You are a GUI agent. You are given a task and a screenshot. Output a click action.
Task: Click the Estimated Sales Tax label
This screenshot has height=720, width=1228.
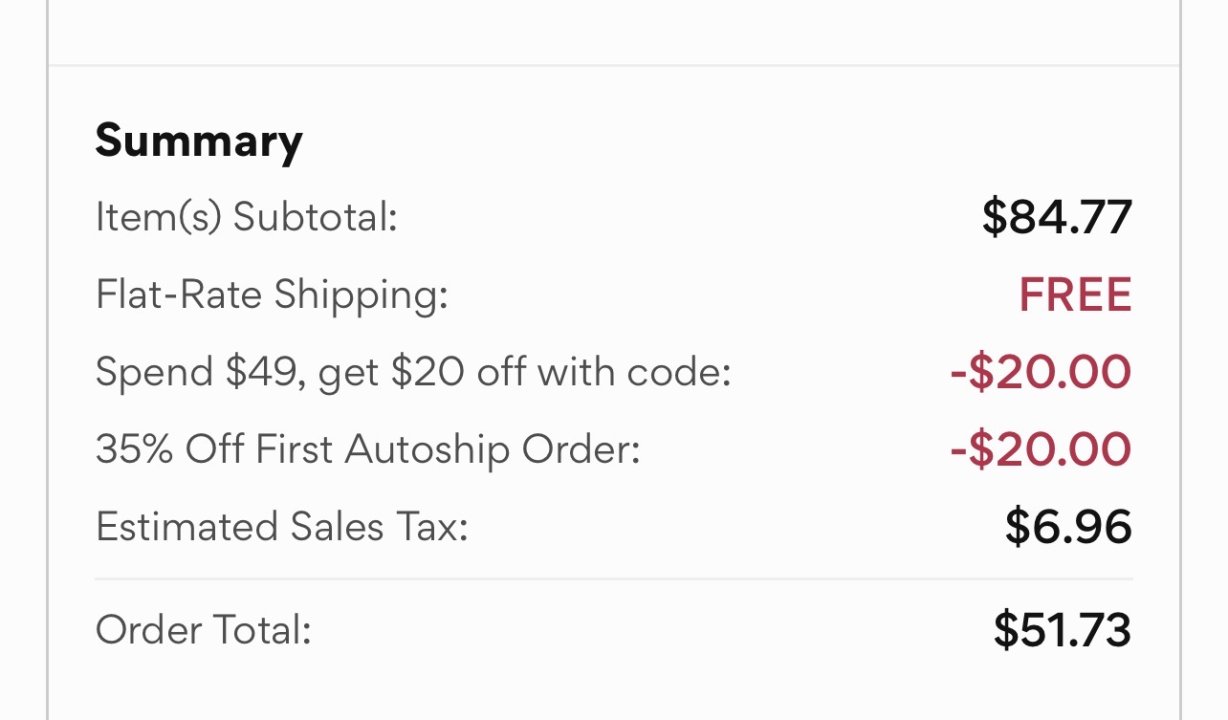coord(281,527)
